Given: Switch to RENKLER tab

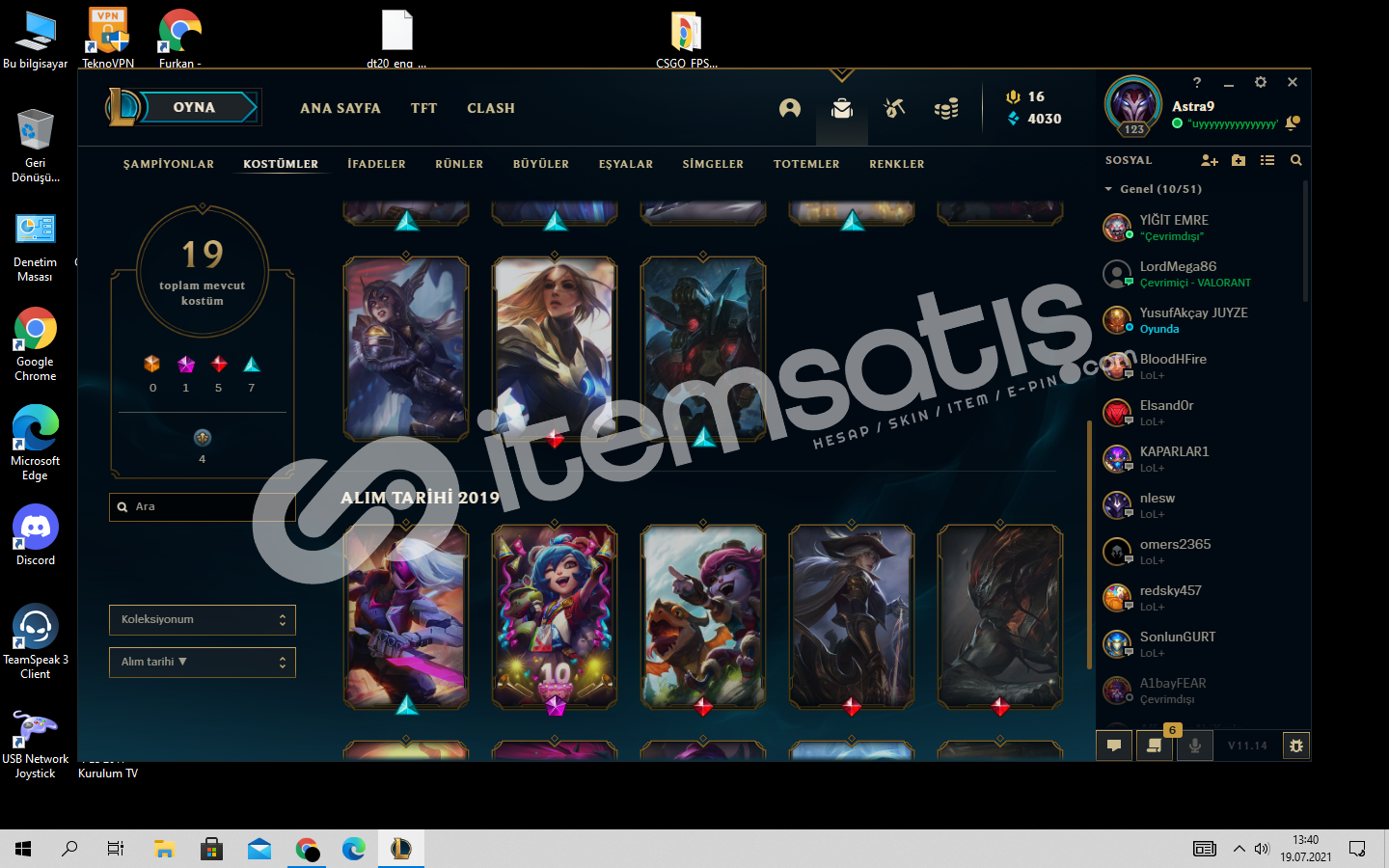Looking at the screenshot, I should [897, 164].
